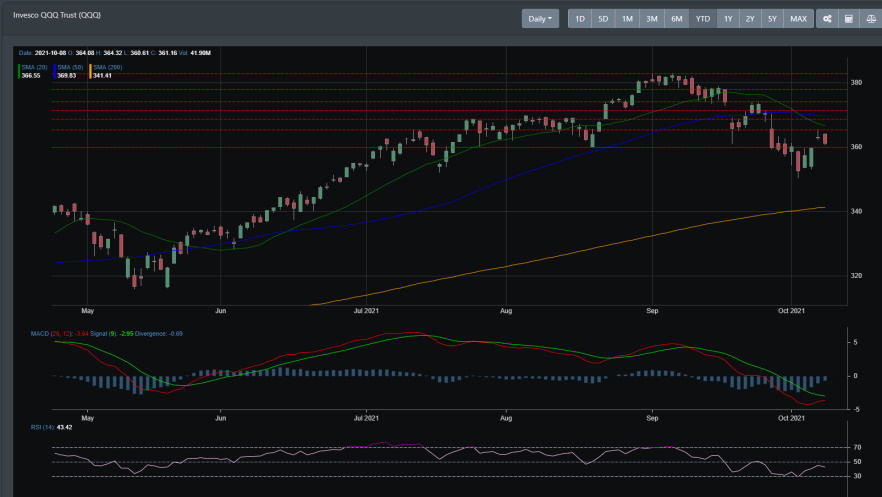Viewport: 882px width, 497px height.
Task: Expand the Daily interval dropdown
Action: [540, 19]
